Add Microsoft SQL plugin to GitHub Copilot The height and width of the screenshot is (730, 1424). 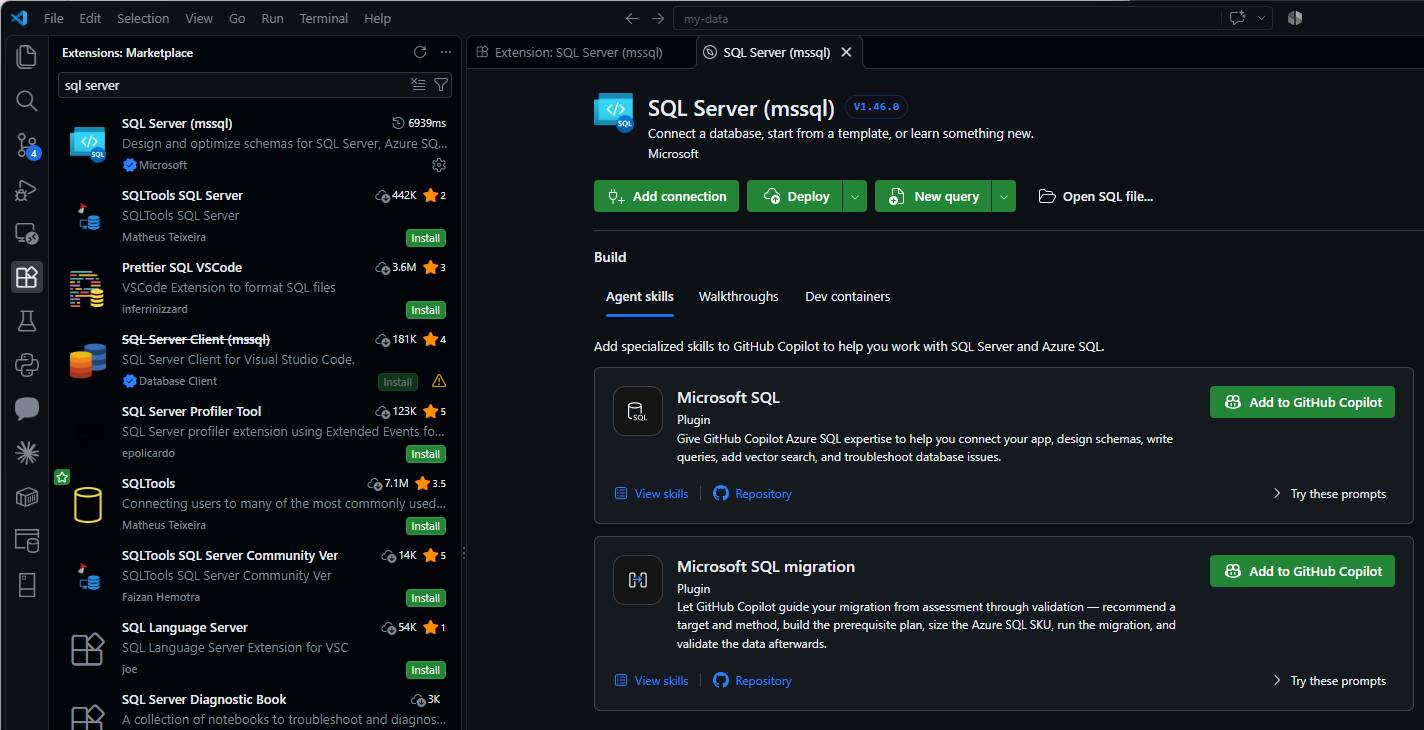point(1302,402)
